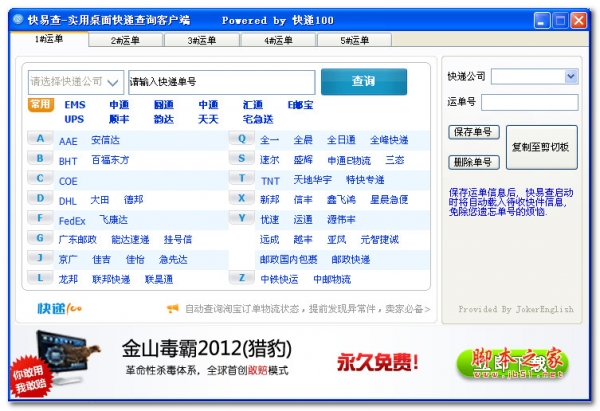Select 安信达 courier

[106, 140]
